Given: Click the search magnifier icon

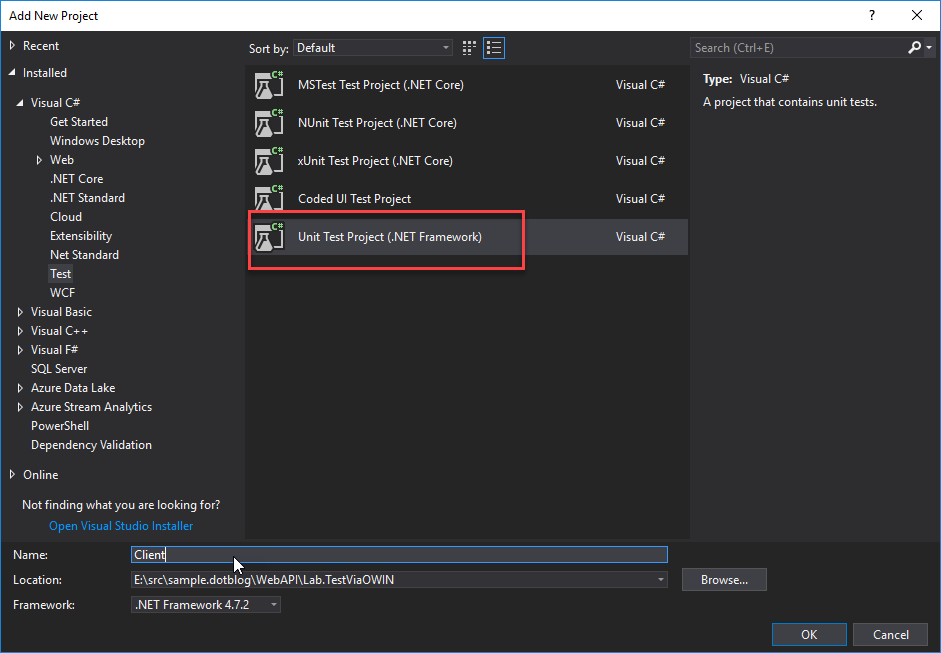Looking at the screenshot, I should [915, 47].
